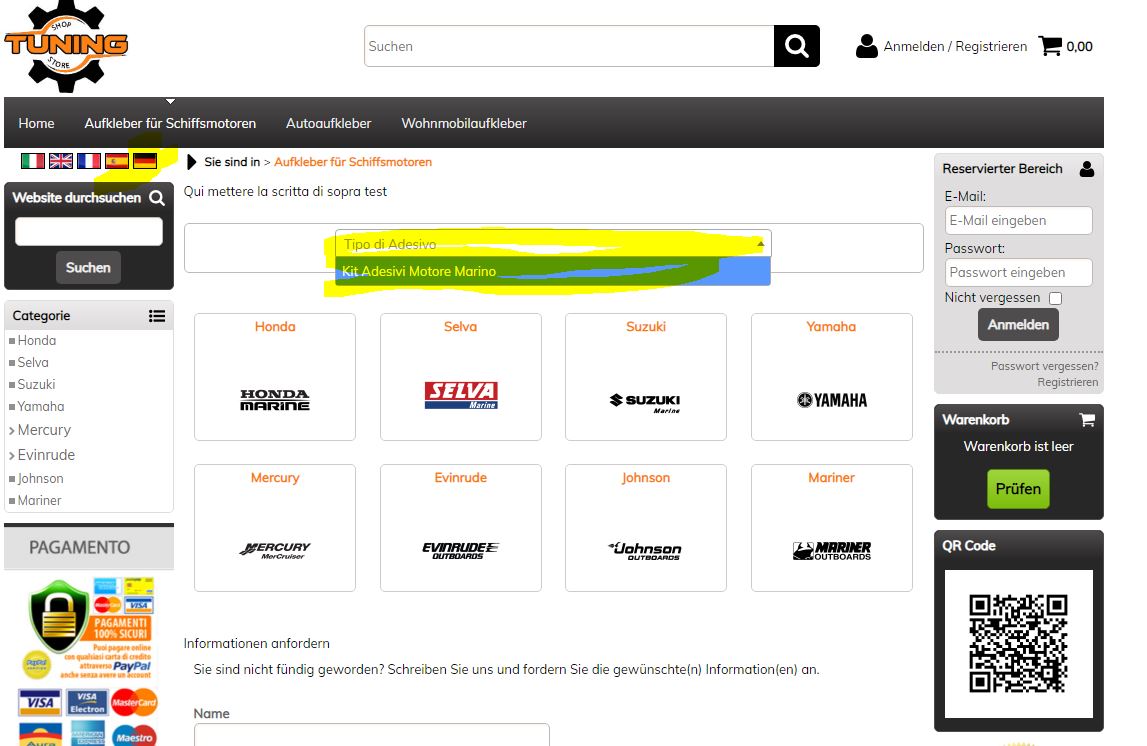
Task: Select Suzuki in the Categorie list
Action: 36,385
